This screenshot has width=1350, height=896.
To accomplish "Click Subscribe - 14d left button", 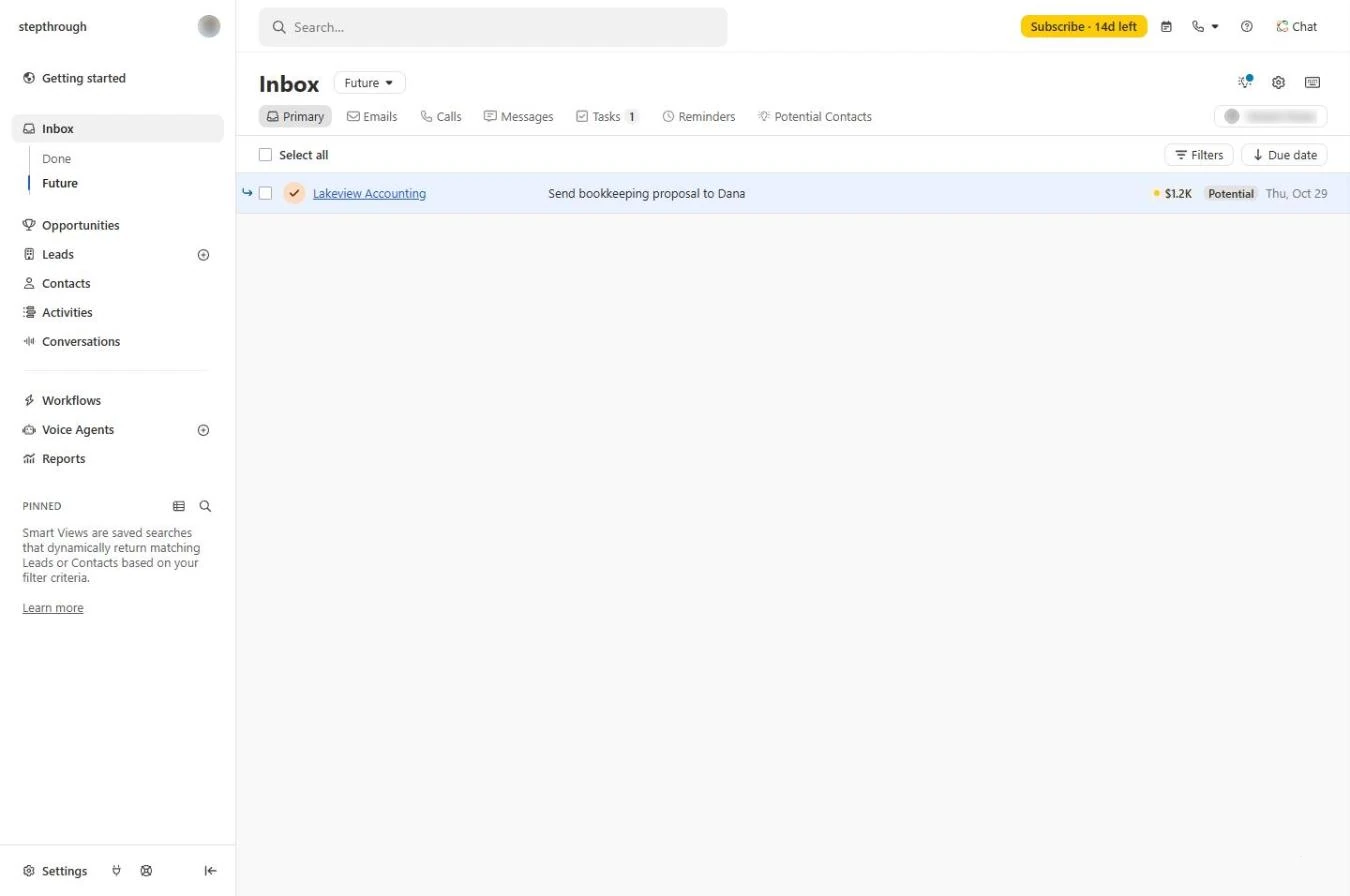I will coord(1084,27).
